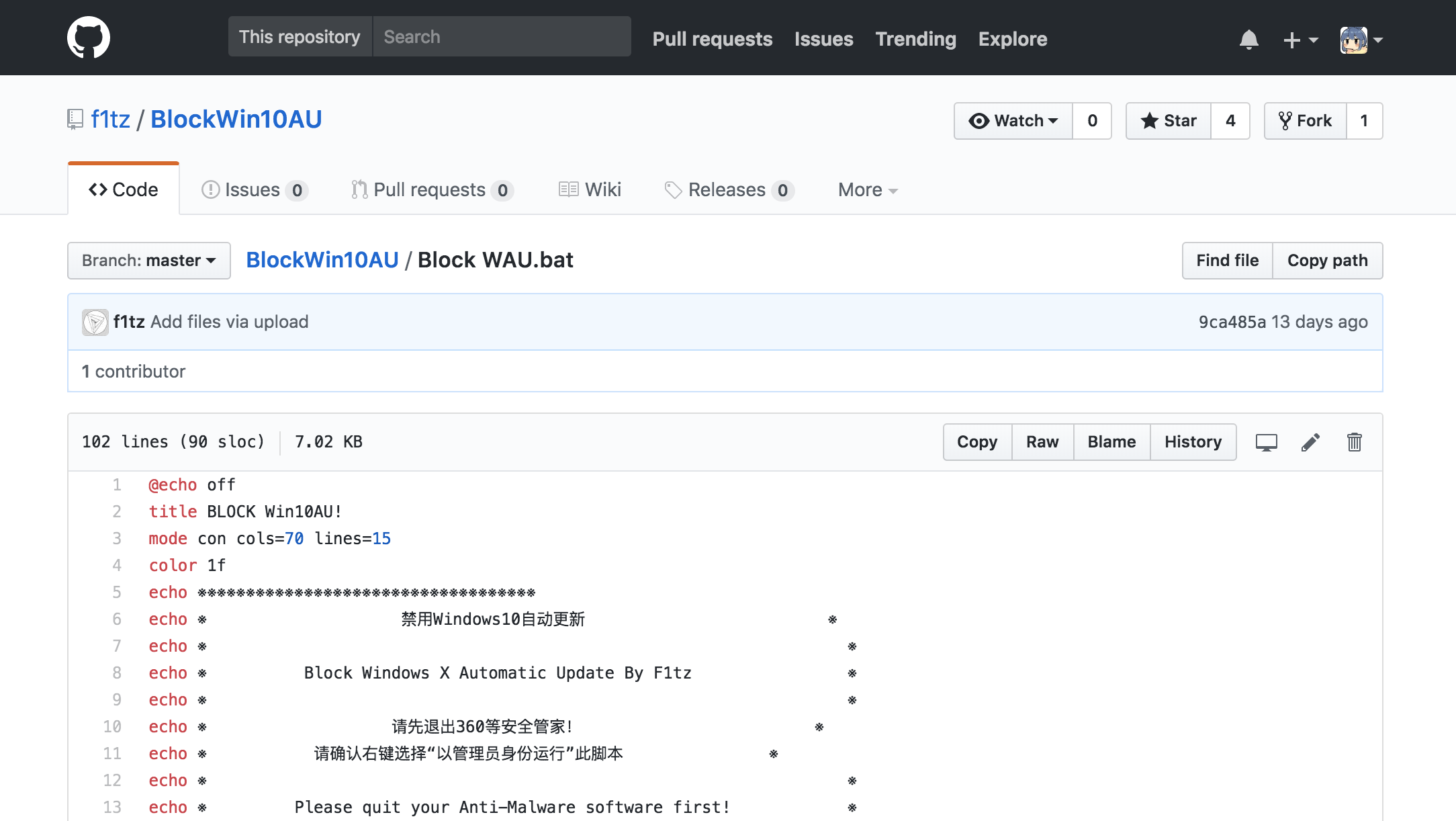Open the BlockWin10AU repository title link
This screenshot has height=821, width=1456.
pos(236,119)
